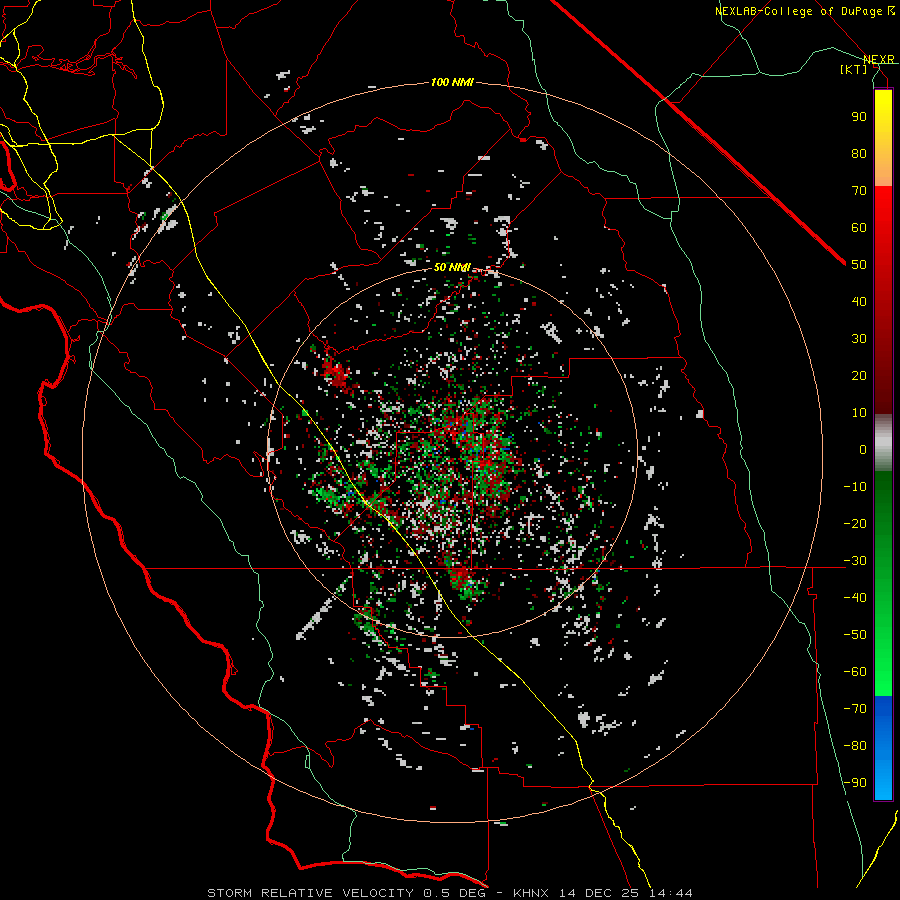This screenshot has width=900, height=900.
Task: Click the -80 value on velocity scale
Action: point(855,746)
